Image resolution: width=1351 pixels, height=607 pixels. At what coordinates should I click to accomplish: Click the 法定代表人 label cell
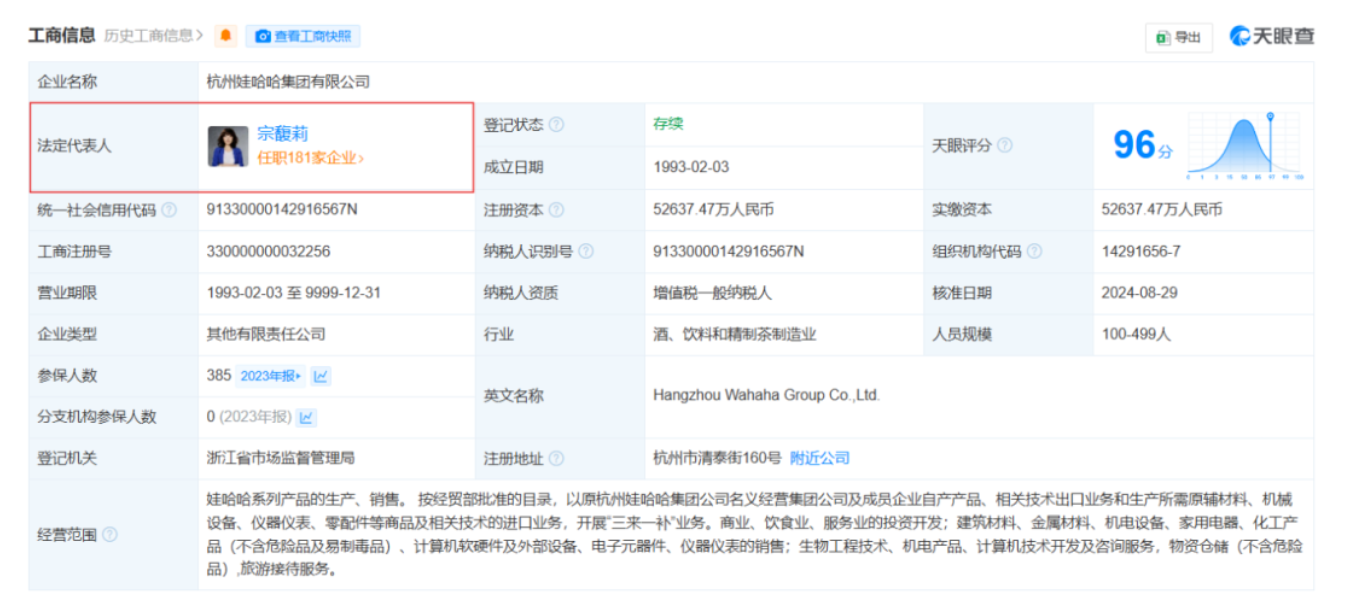[113, 146]
